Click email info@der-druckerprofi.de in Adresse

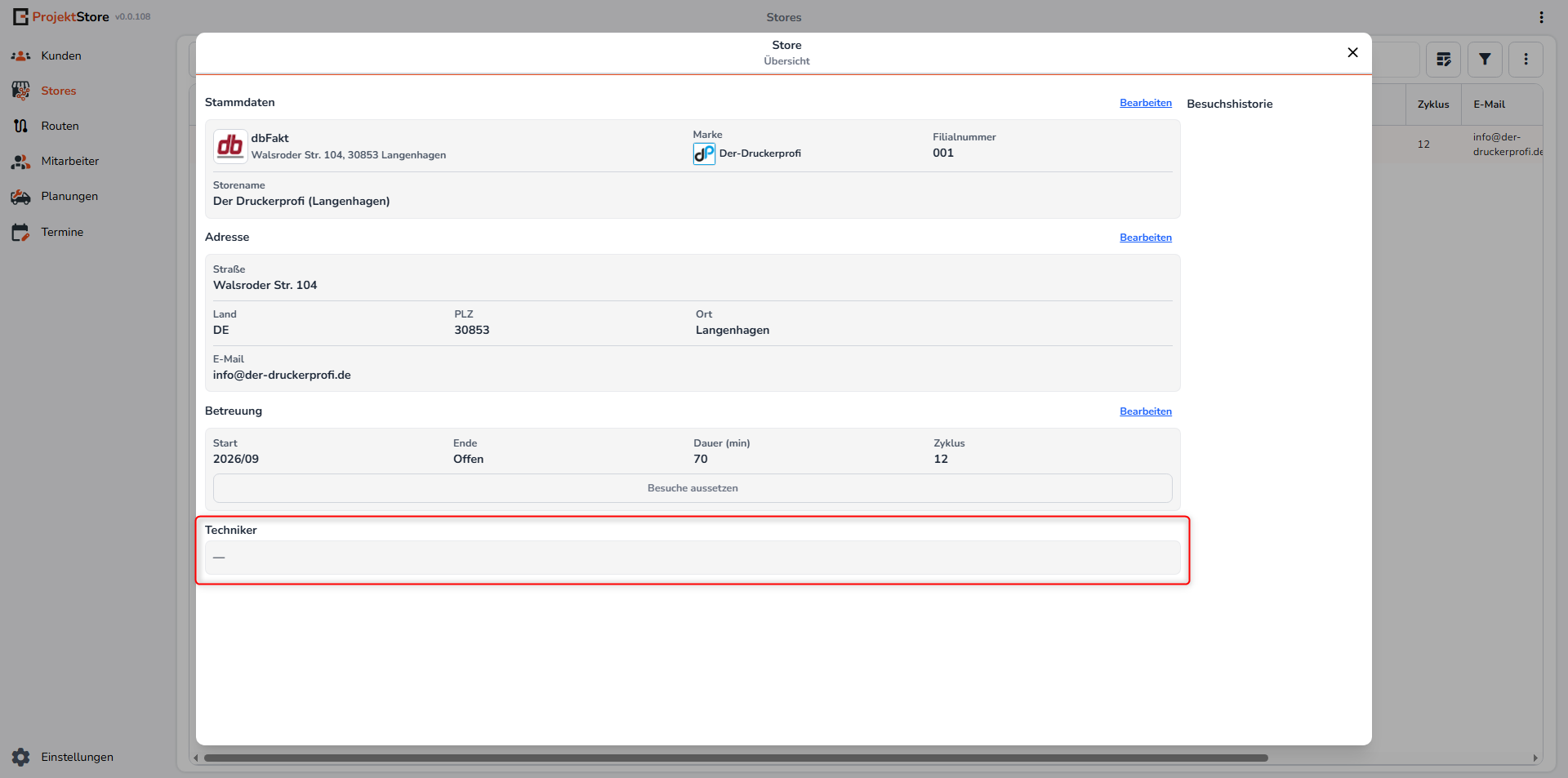[x=282, y=375]
